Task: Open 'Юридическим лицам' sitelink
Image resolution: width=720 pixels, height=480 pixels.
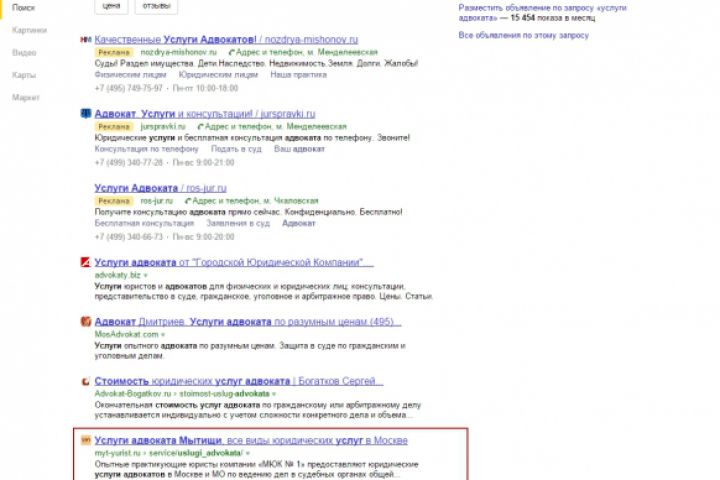Action: [x=218, y=74]
